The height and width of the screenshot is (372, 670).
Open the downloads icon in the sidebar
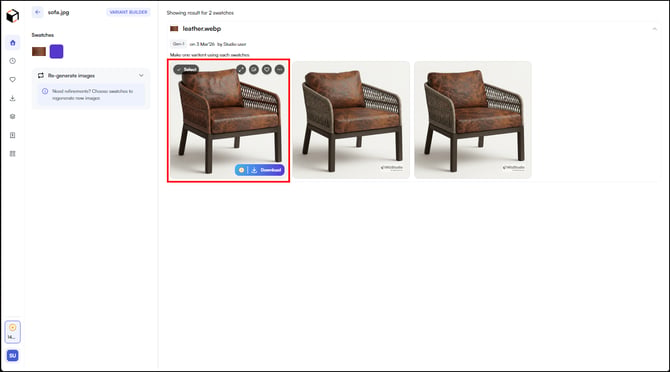coord(12,98)
